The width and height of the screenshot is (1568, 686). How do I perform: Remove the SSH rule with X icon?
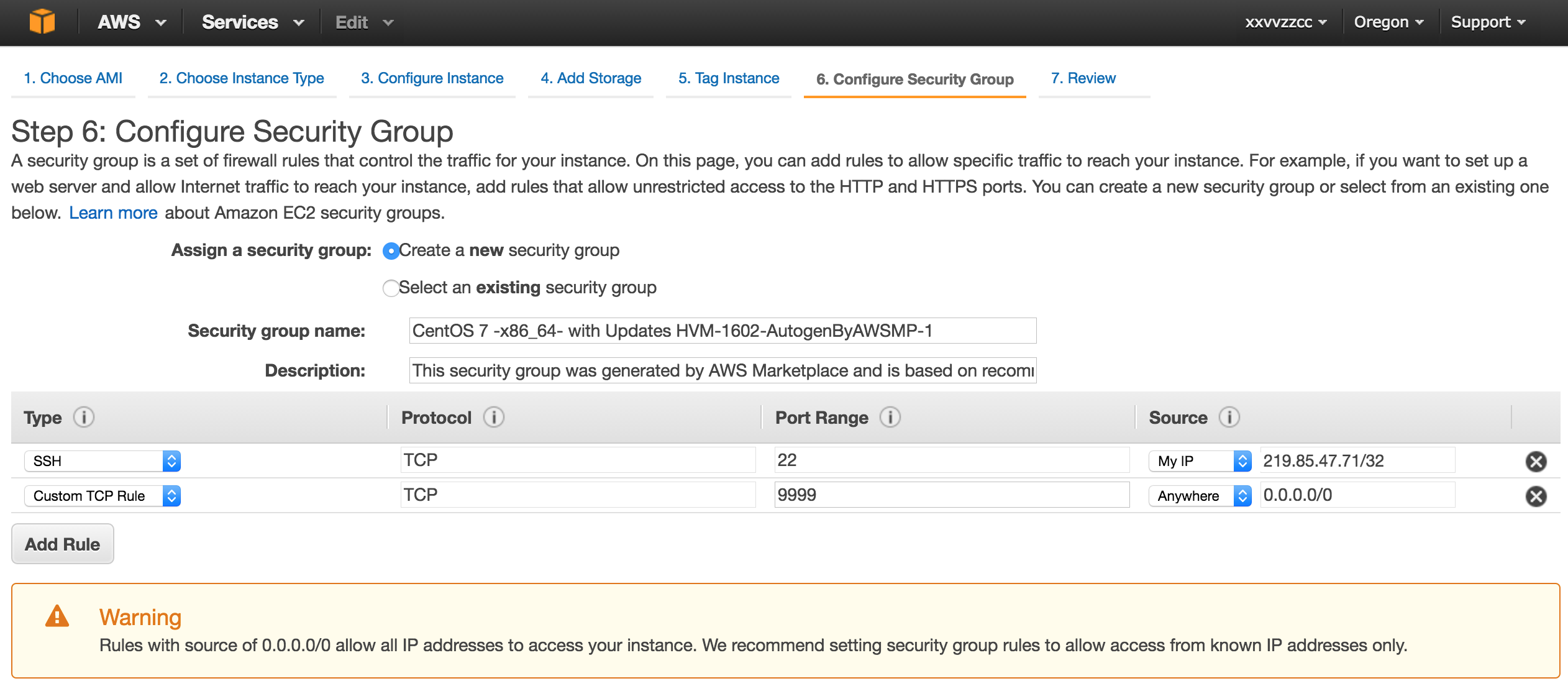(x=1536, y=461)
